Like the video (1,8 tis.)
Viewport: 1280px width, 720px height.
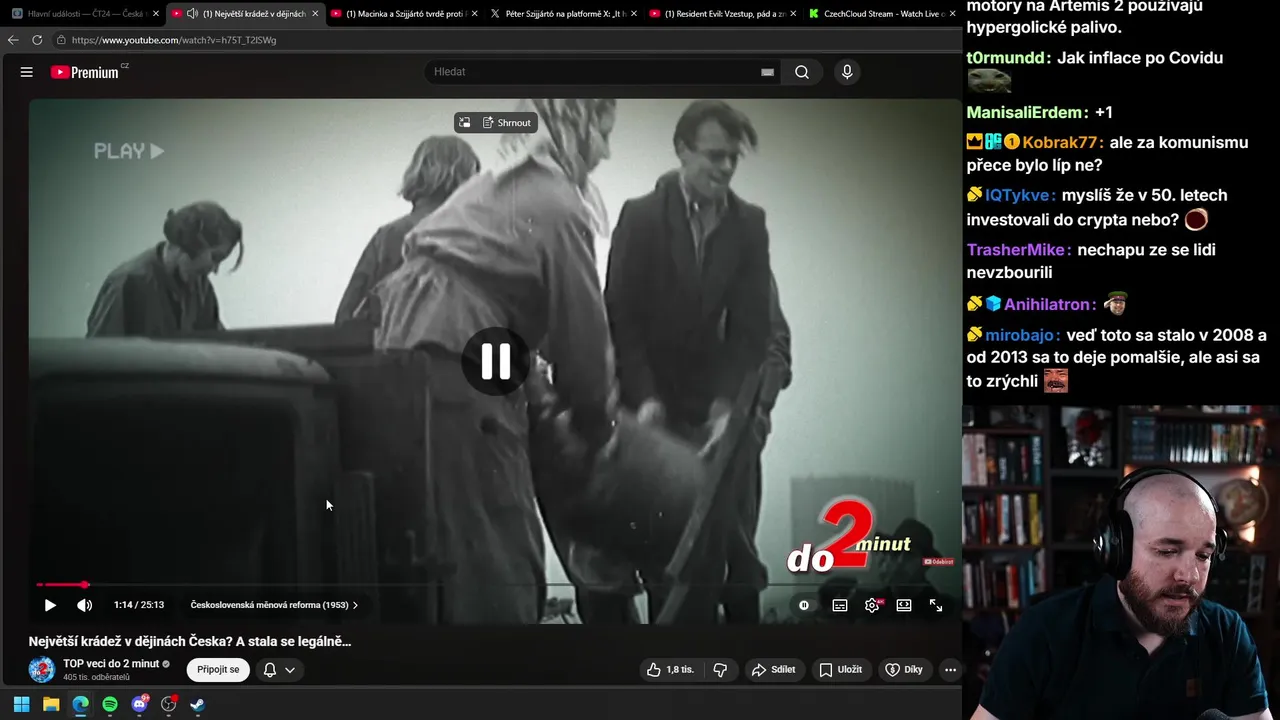click(669, 670)
